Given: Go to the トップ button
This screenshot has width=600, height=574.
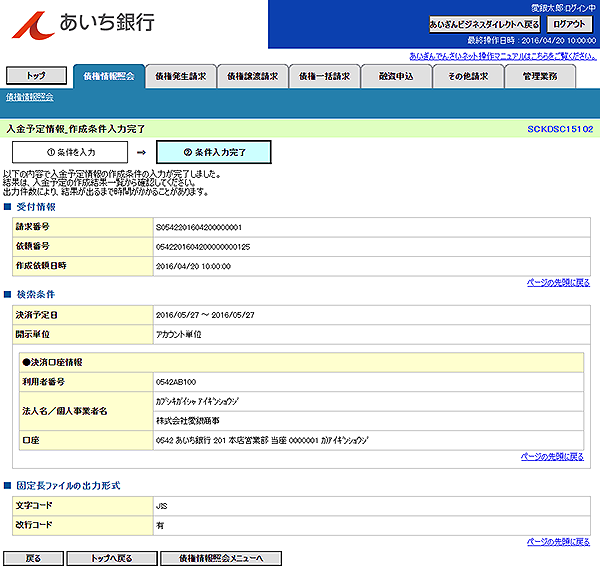Looking at the screenshot, I should (x=36, y=75).
